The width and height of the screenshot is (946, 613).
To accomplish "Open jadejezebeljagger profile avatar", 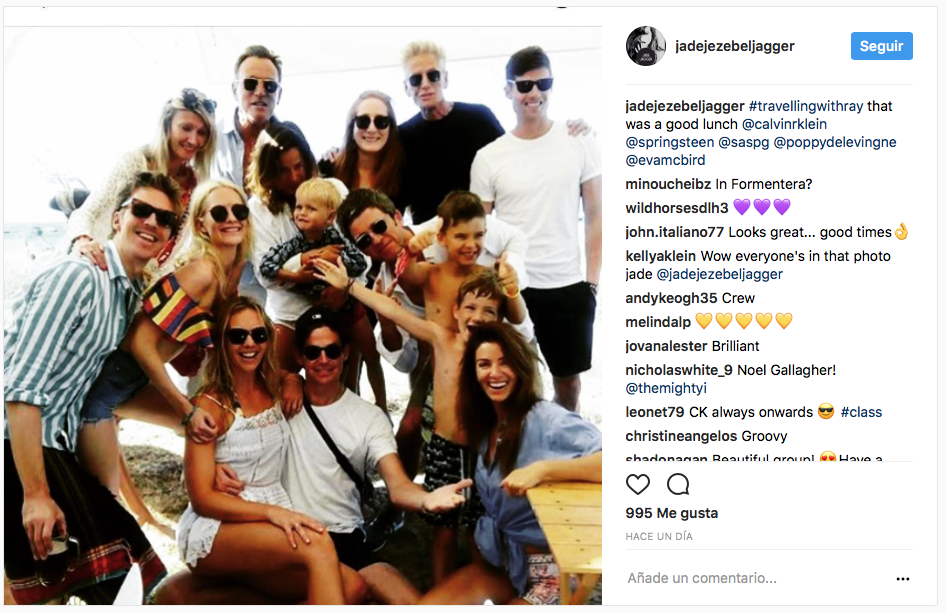I will point(646,46).
